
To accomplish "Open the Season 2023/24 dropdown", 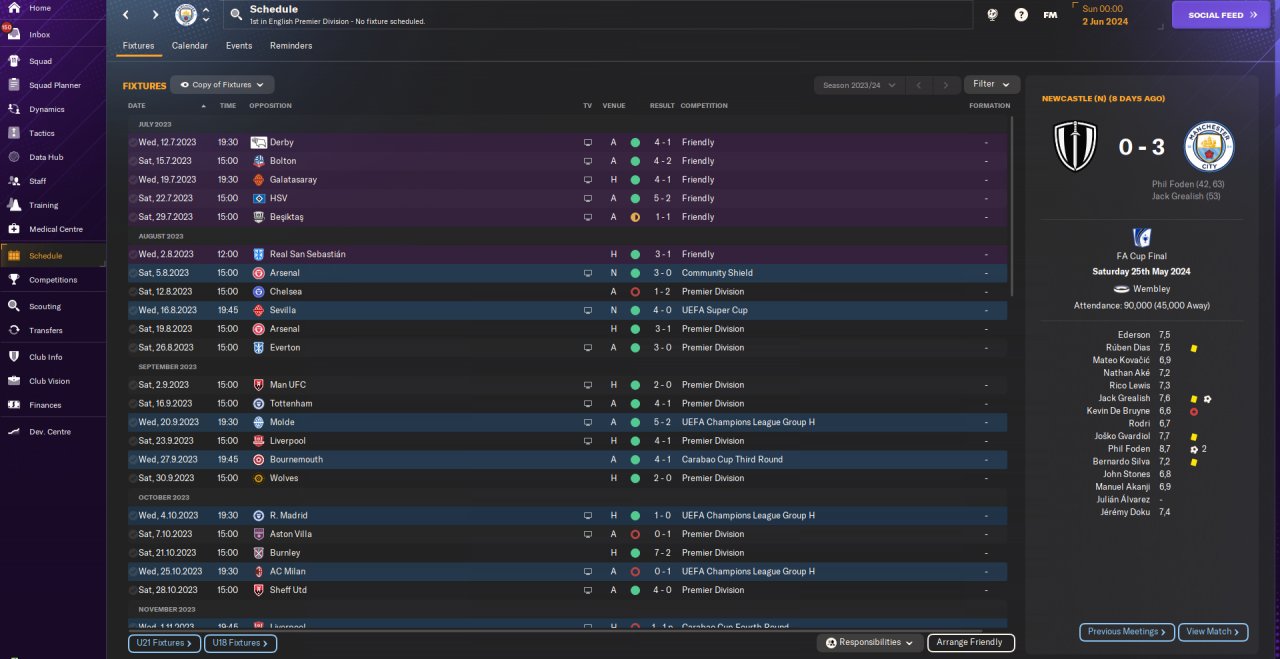I will pyautogui.click(x=859, y=85).
